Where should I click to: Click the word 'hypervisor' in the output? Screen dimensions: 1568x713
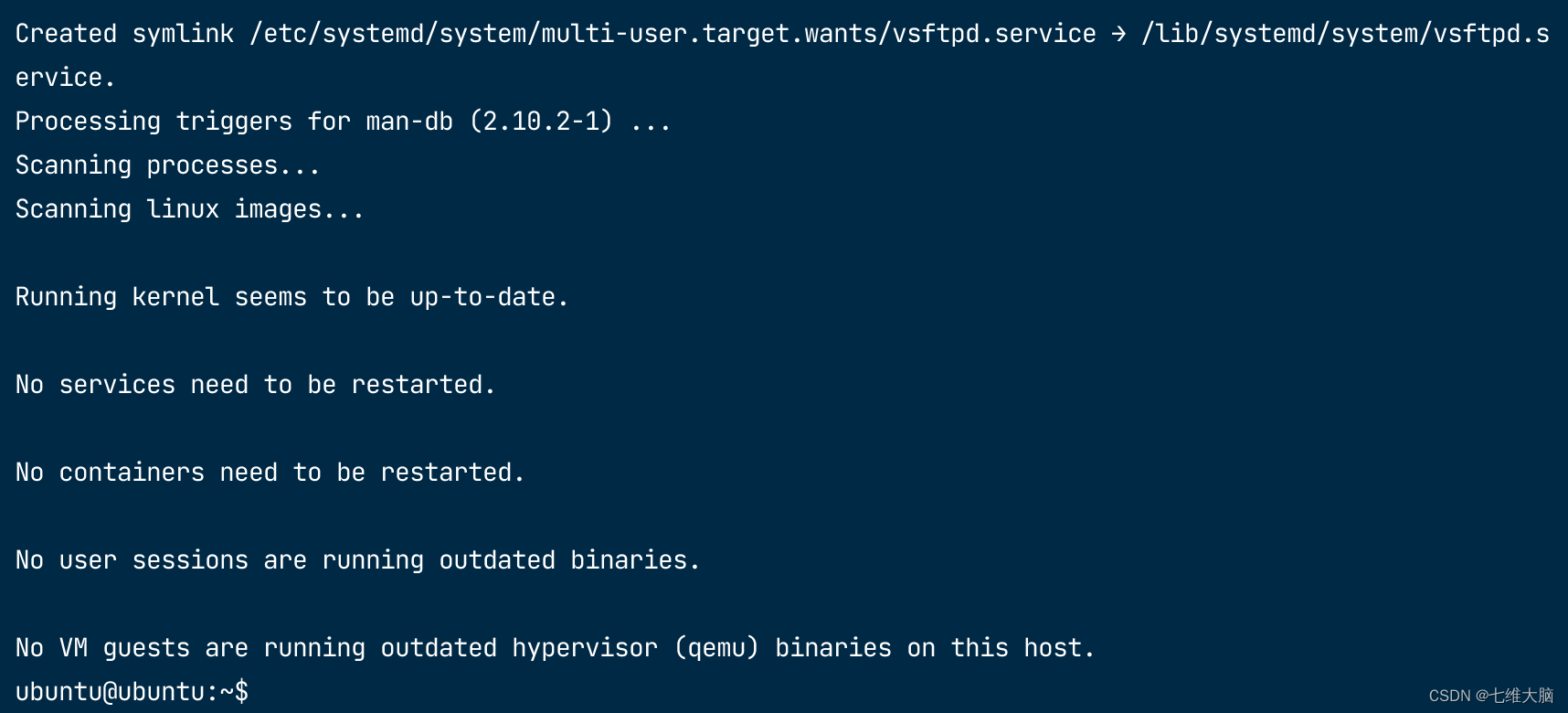(x=585, y=648)
